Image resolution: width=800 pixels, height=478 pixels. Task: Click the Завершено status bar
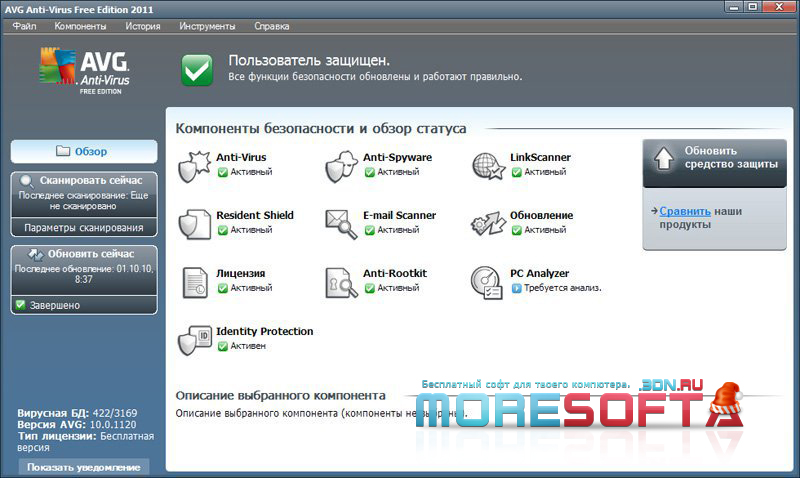tap(84, 305)
